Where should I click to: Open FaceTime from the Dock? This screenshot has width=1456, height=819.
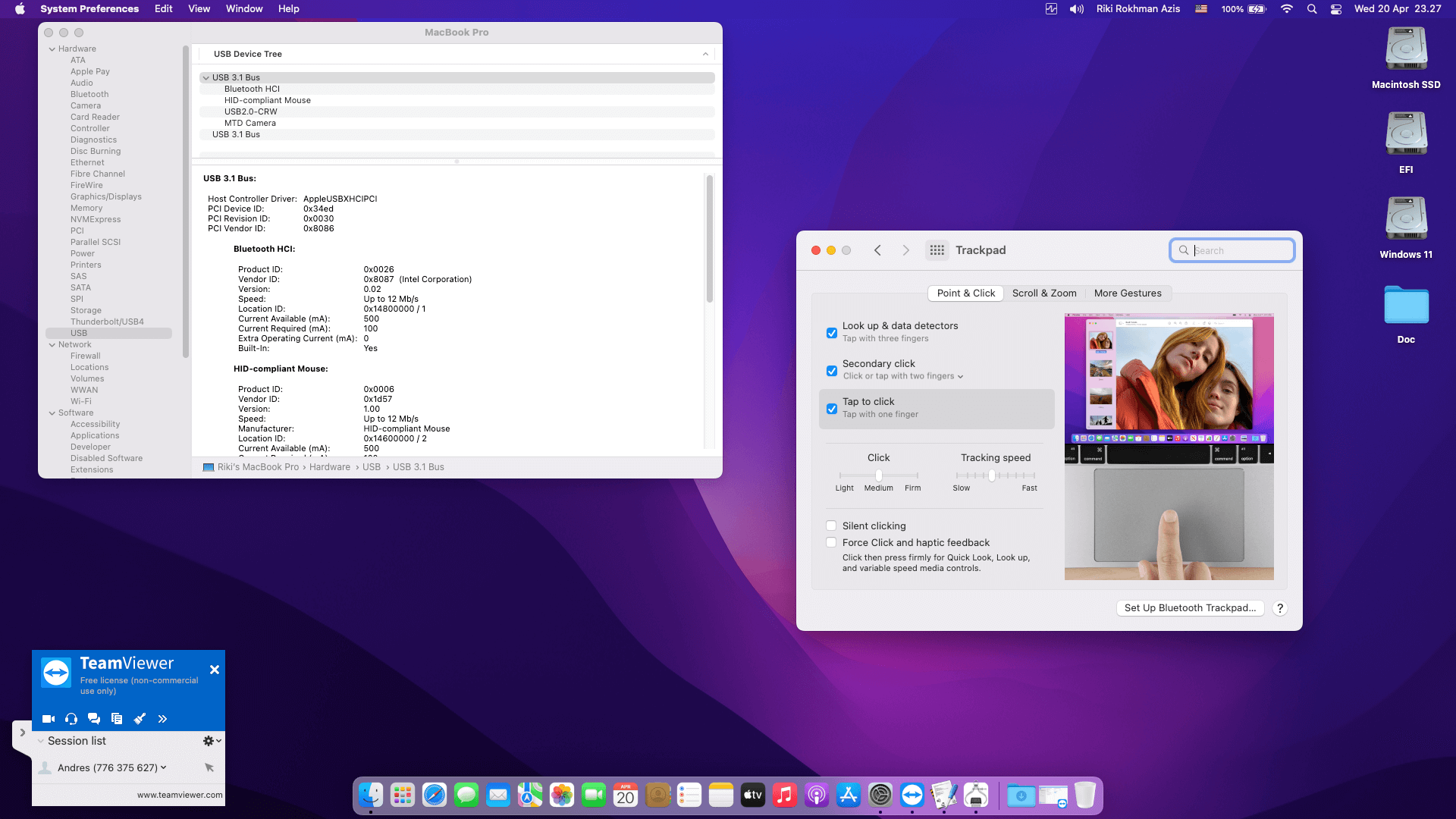coord(594,795)
